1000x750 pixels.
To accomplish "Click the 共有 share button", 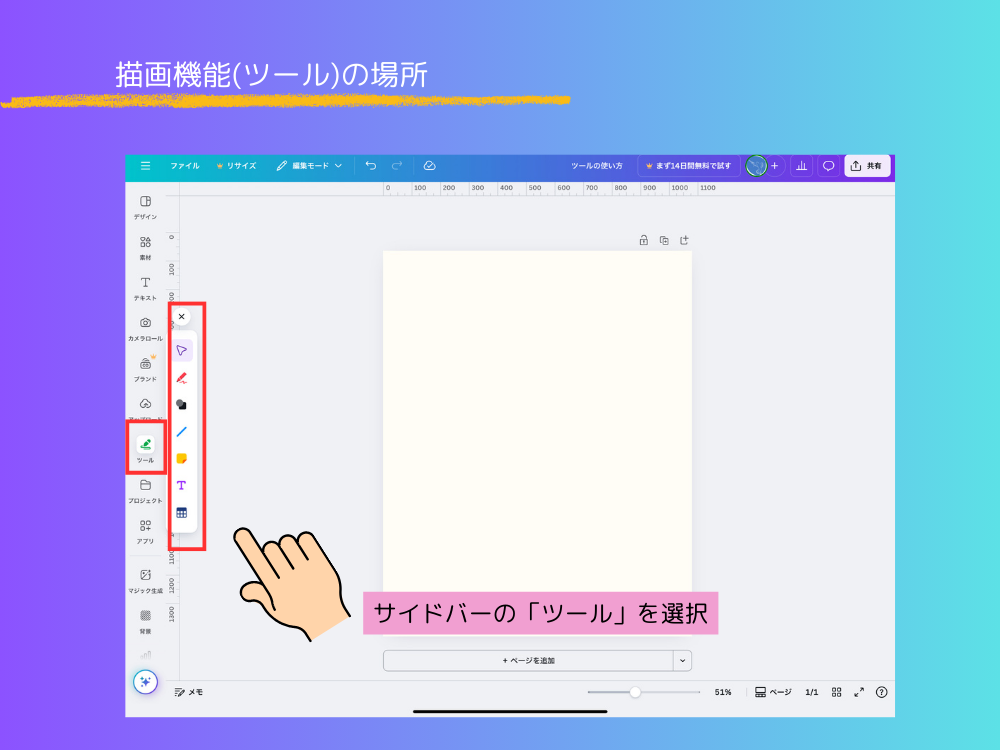I will click(x=866, y=165).
